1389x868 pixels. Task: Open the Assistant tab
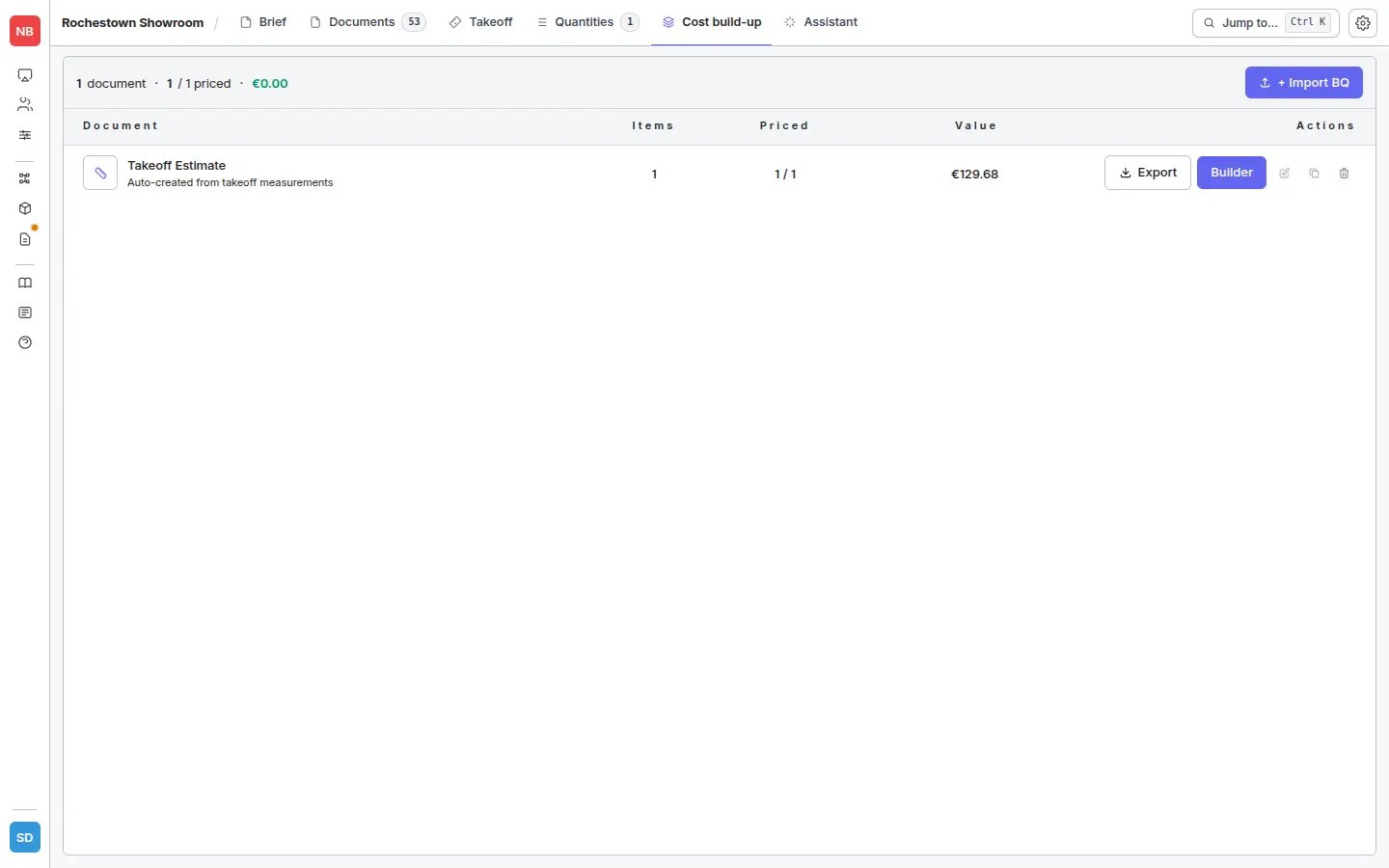821,22
